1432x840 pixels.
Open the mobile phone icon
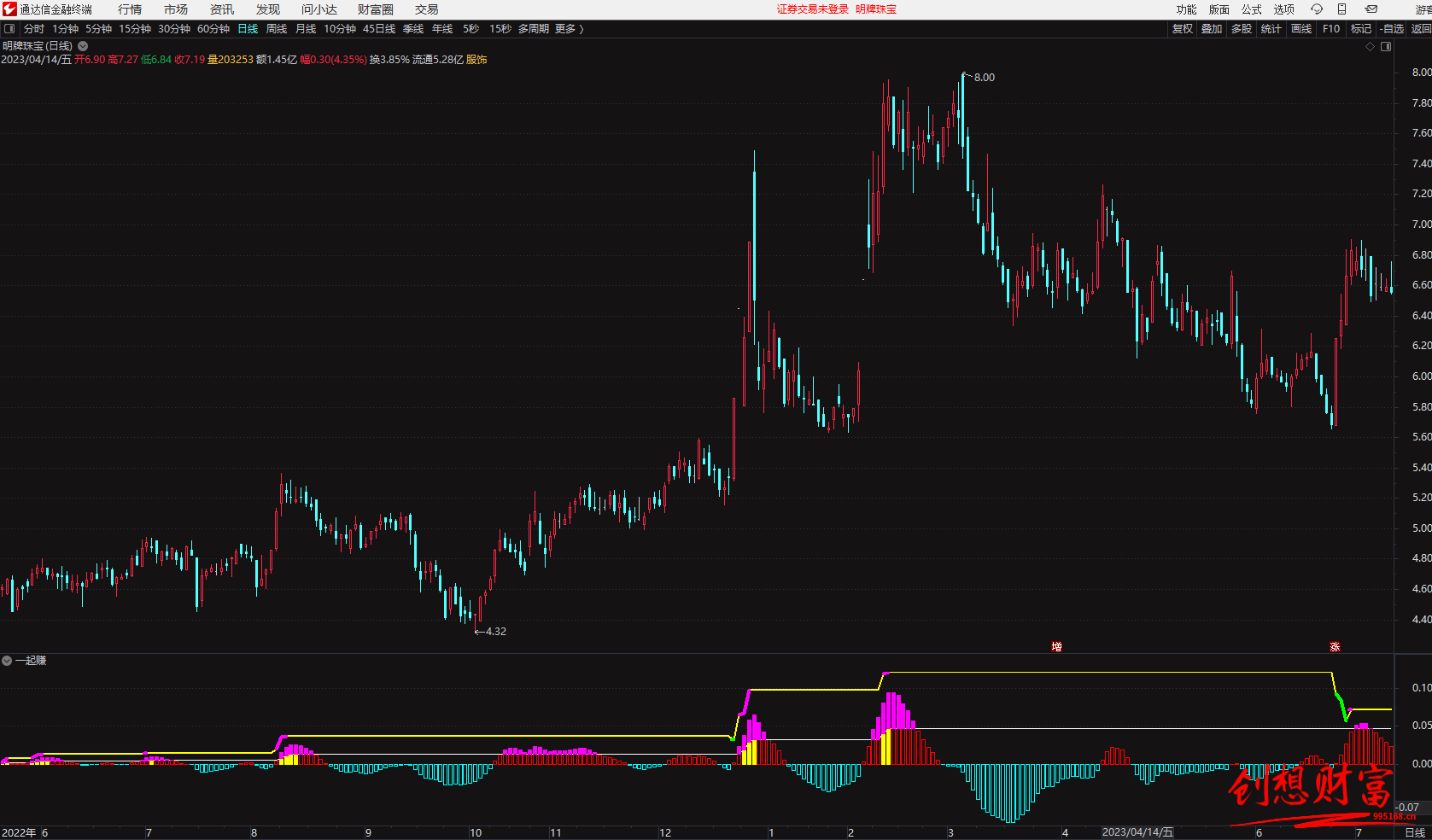tap(1341, 9)
